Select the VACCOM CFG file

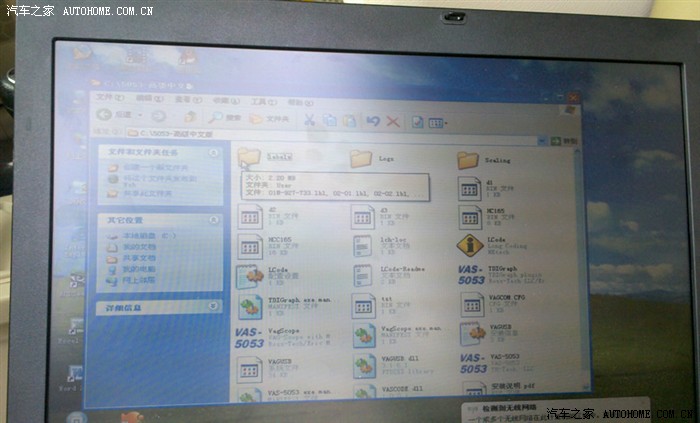(x=472, y=304)
